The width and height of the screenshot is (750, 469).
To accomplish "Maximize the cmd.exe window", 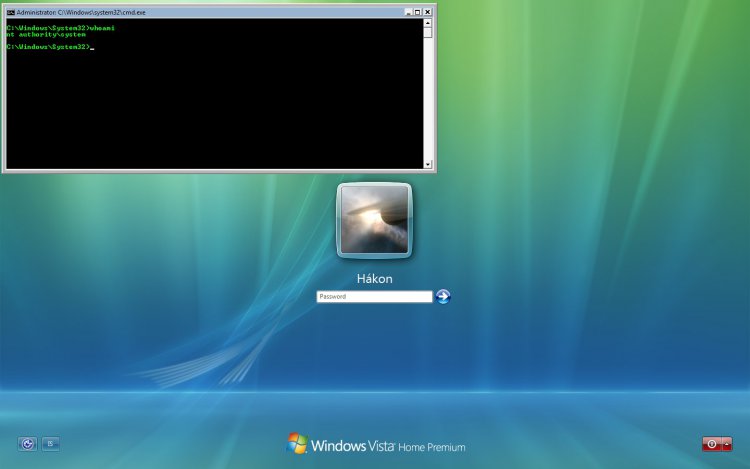I will click(x=418, y=12).
